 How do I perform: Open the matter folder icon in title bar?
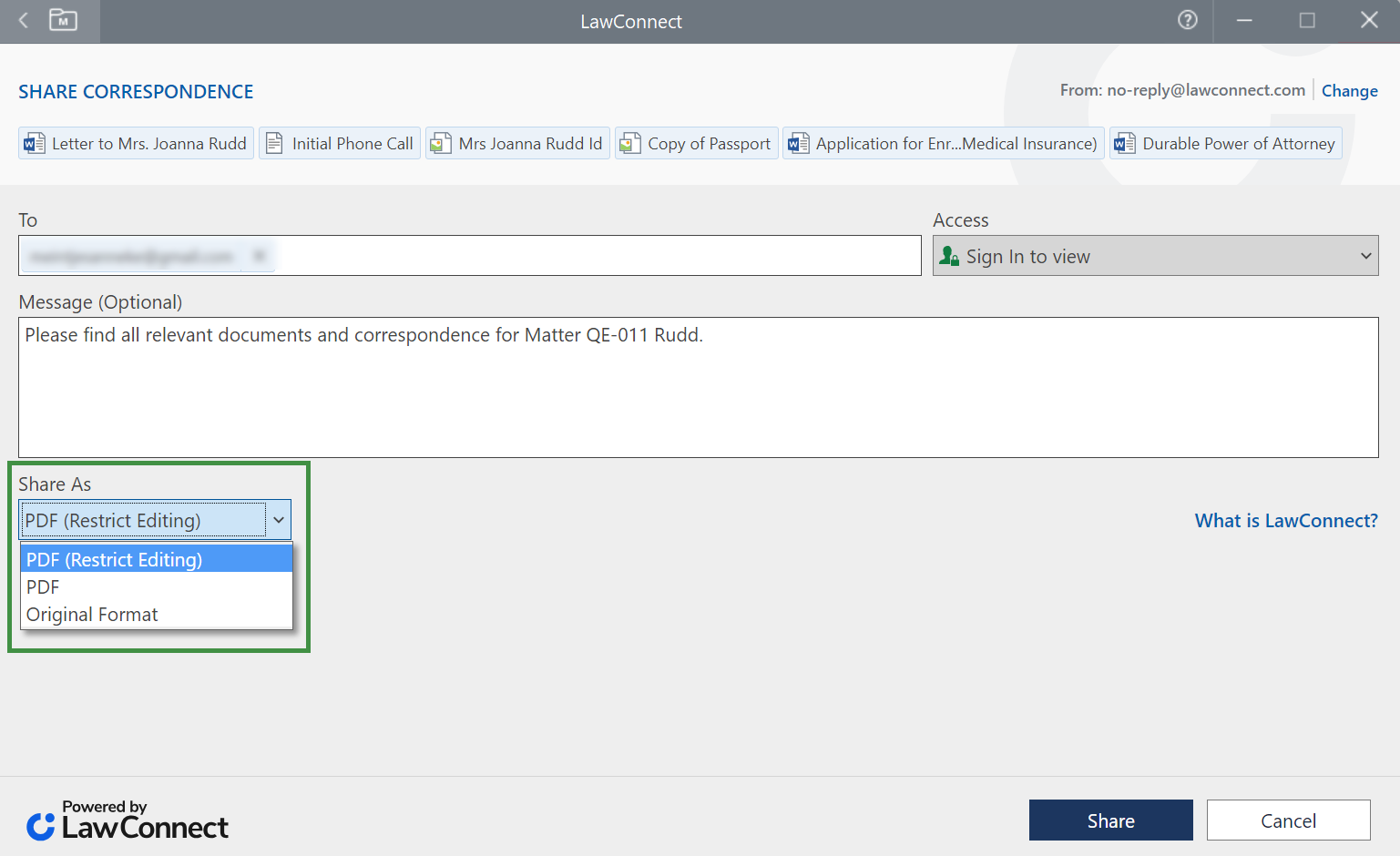[x=63, y=20]
